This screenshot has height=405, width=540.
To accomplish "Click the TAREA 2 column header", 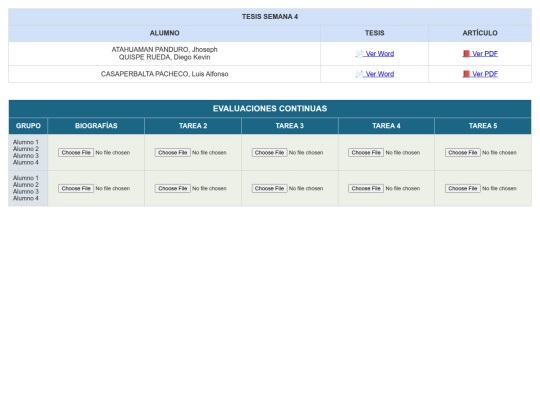I will click(193, 126).
